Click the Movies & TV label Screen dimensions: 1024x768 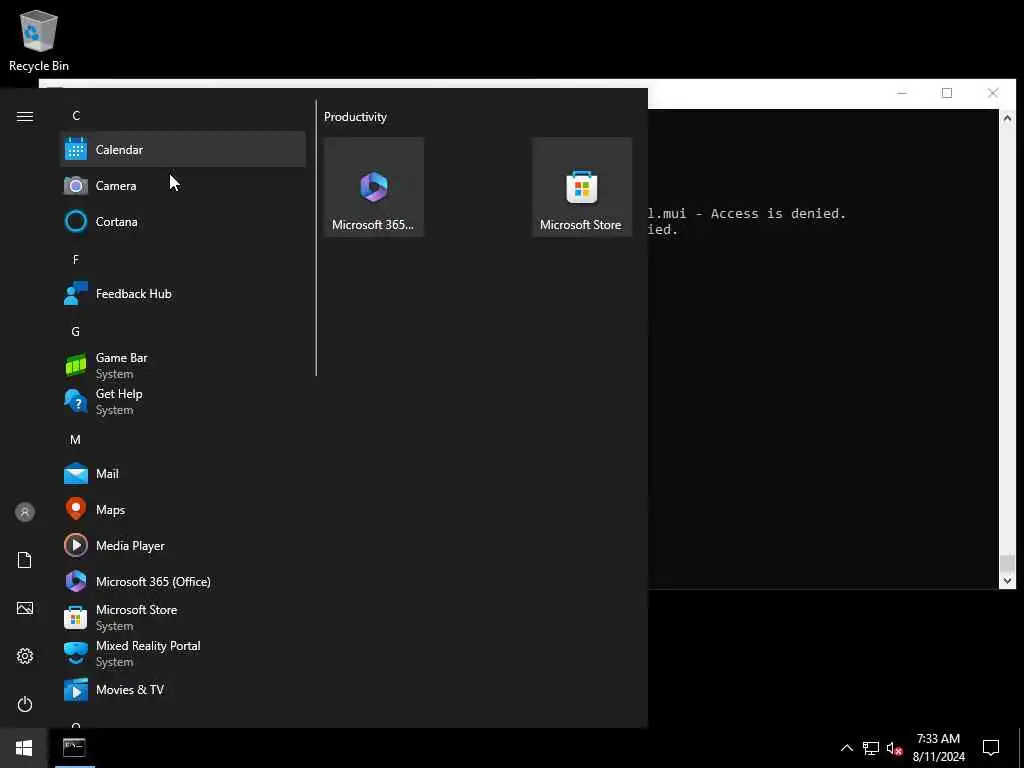pos(130,690)
